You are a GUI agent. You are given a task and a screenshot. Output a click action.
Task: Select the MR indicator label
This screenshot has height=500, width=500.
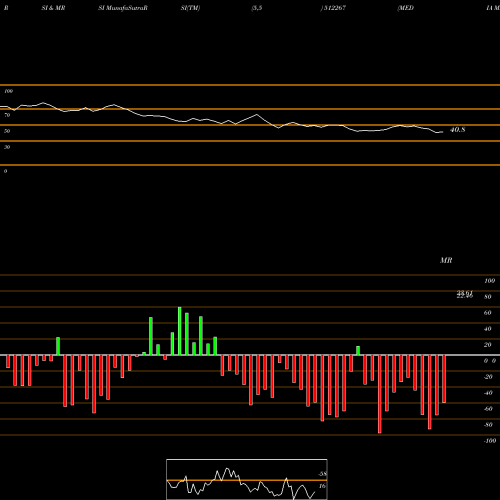(446, 260)
